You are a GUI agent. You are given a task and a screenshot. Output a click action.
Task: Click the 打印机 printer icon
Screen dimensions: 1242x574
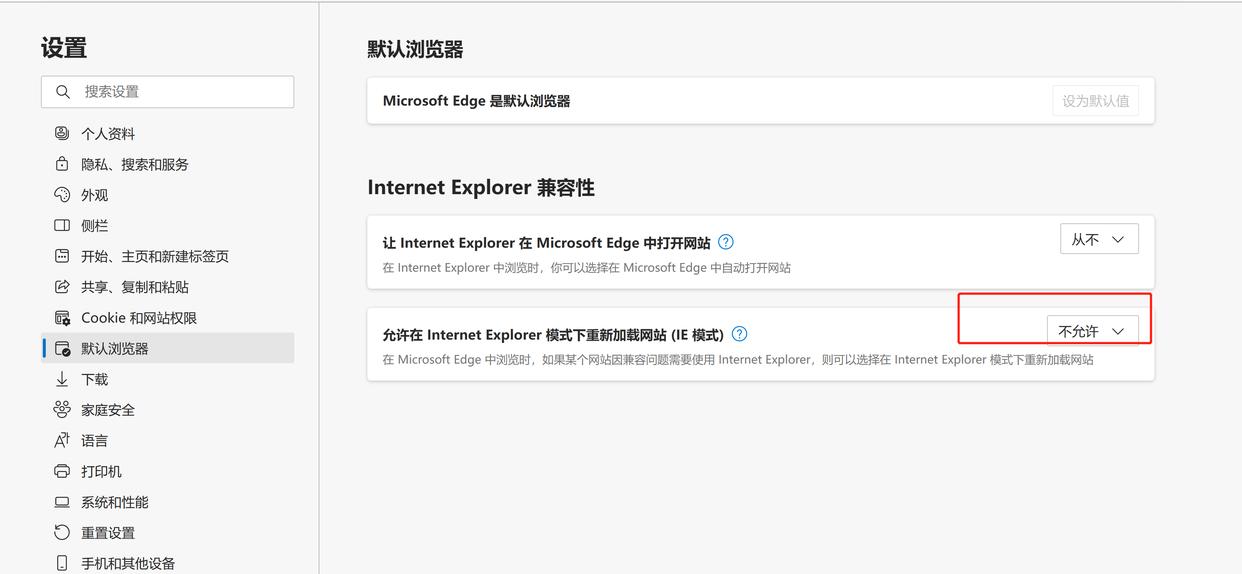coord(62,471)
